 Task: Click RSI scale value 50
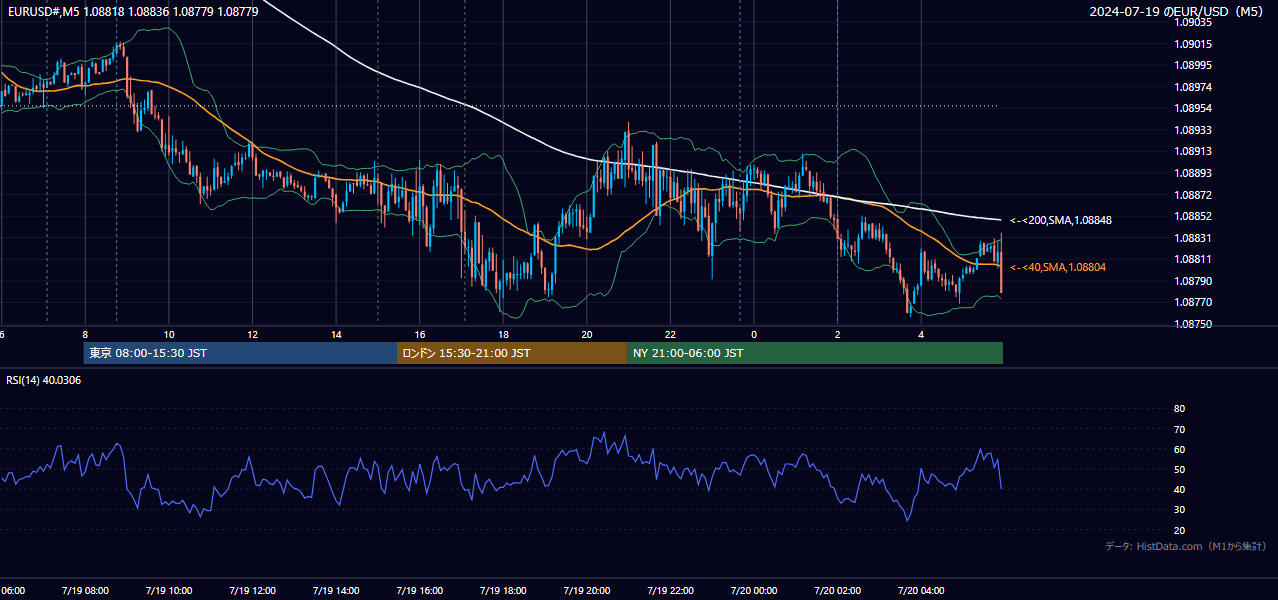[1179, 469]
